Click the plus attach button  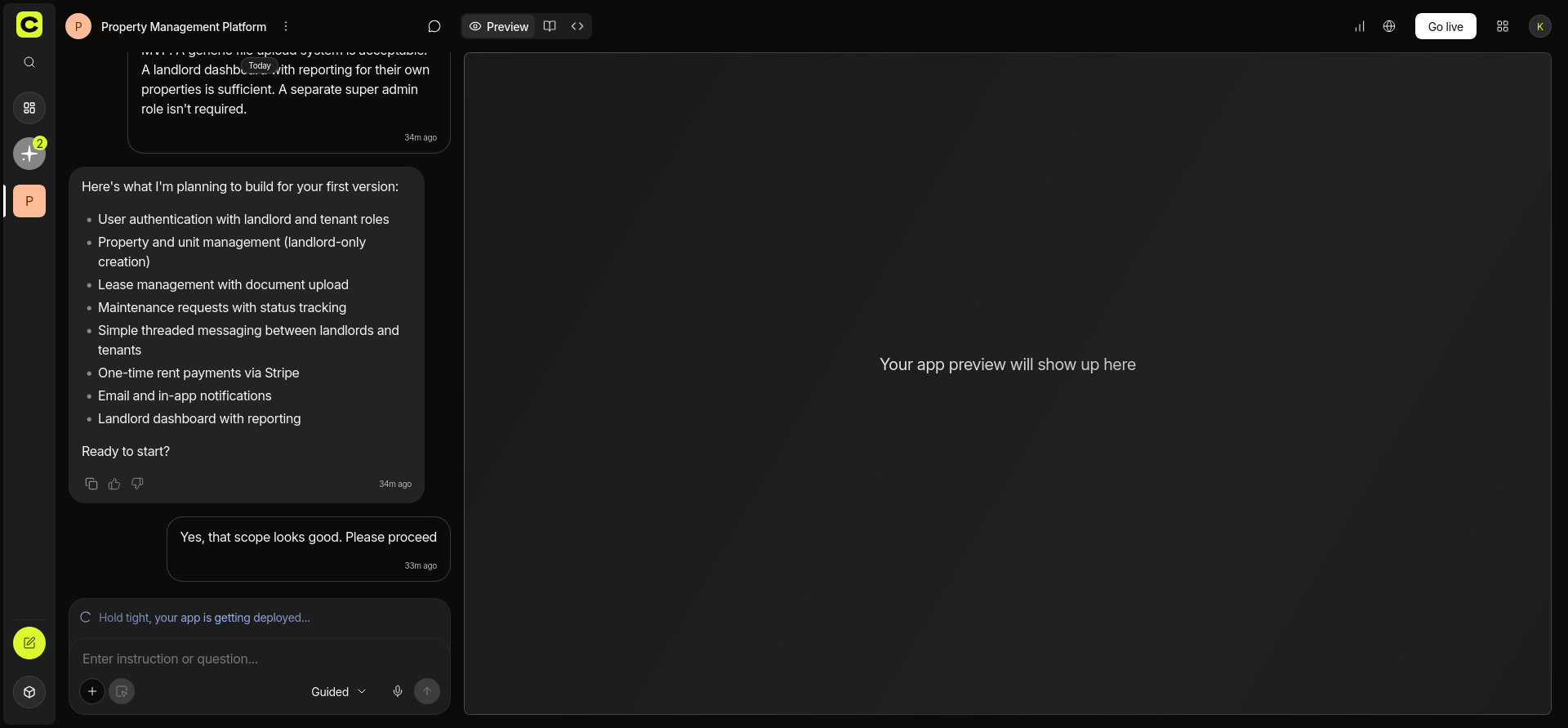click(x=92, y=691)
